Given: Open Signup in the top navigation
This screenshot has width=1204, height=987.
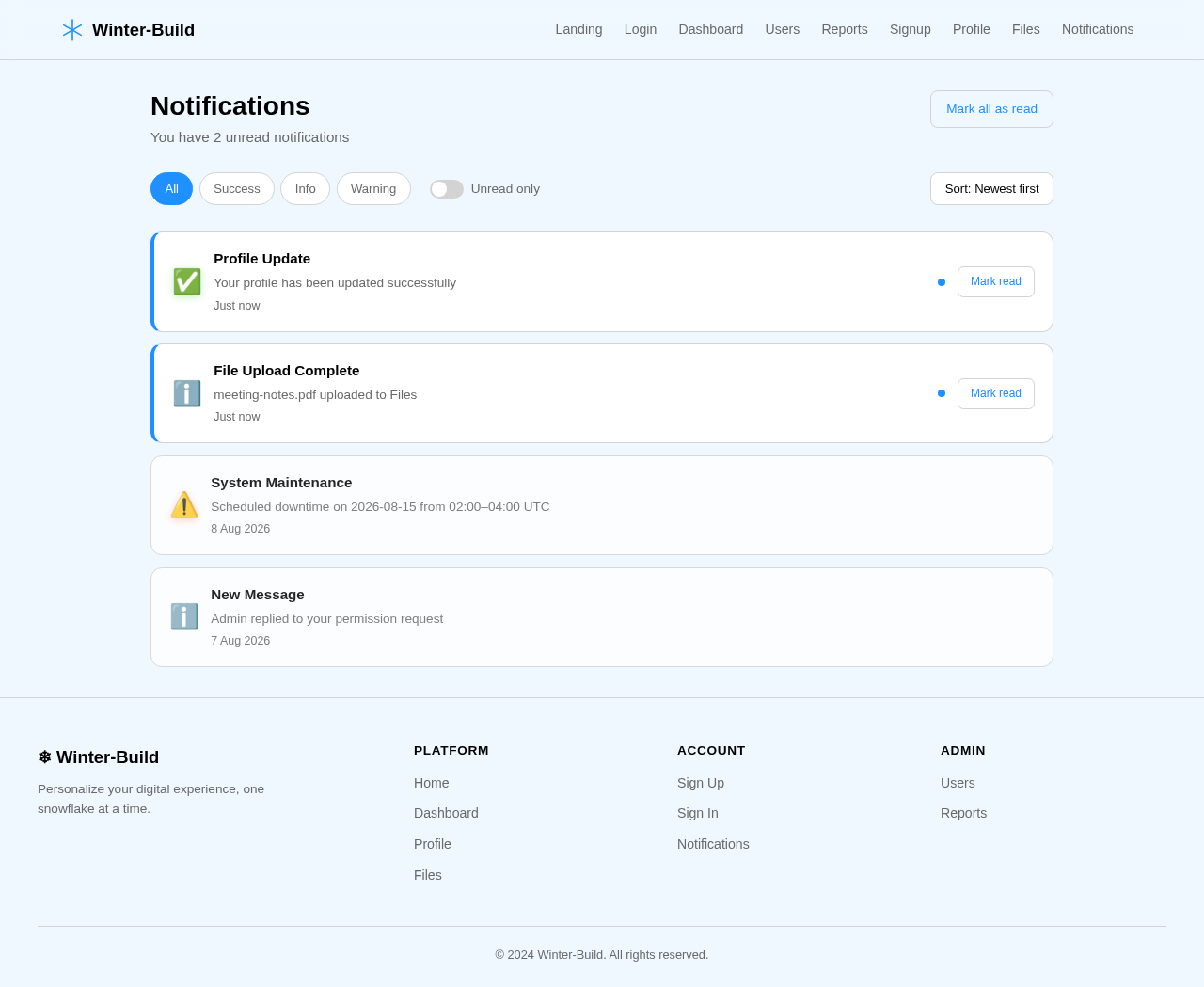Looking at the screenshot, I should pos(911,29).
